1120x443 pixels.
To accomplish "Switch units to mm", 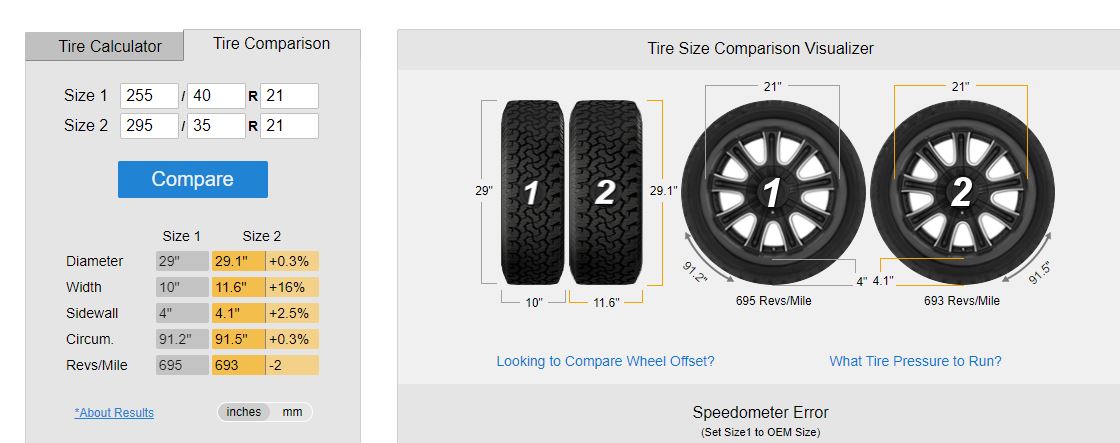I will point(292,412).
